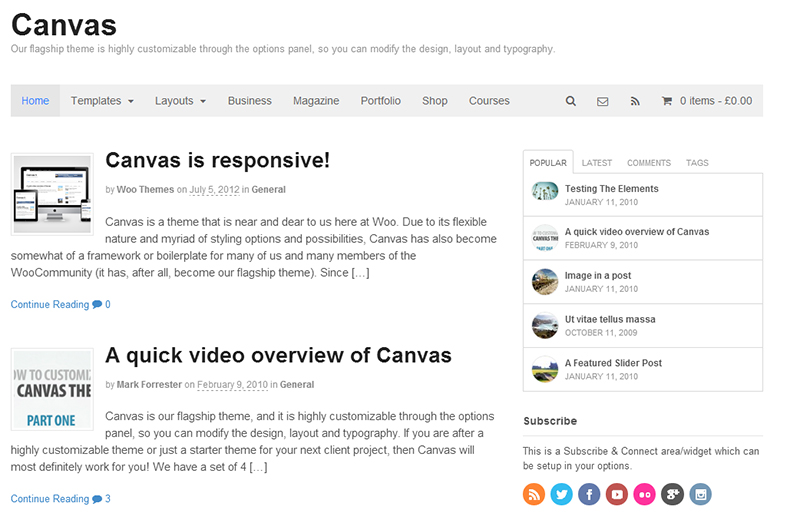Open 'Ut vitae tellus massa' popular link
This screenshot has width=800, height=523.
click(x=610, y=319)
